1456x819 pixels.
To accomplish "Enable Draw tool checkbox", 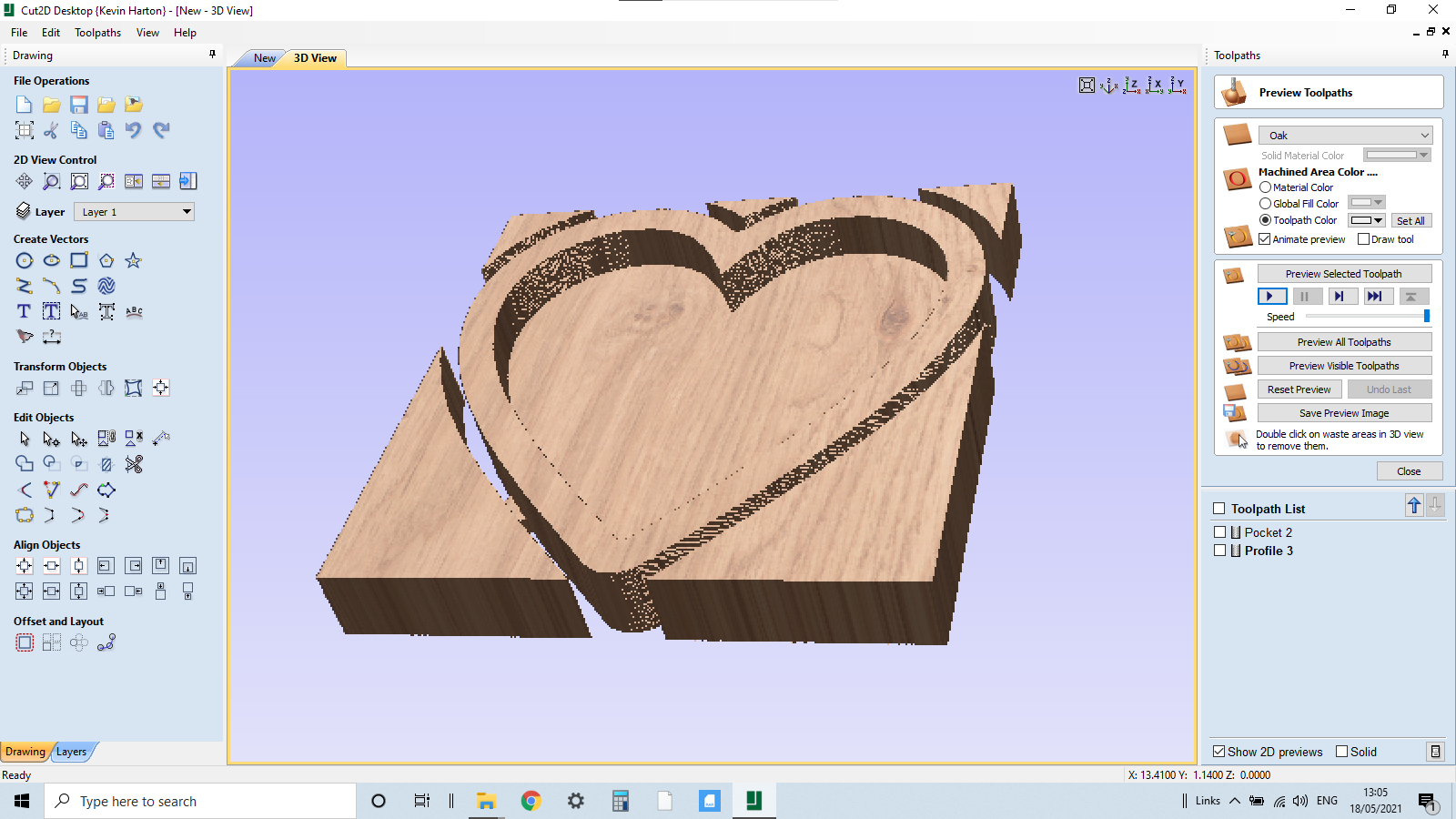I will 1363,239.
